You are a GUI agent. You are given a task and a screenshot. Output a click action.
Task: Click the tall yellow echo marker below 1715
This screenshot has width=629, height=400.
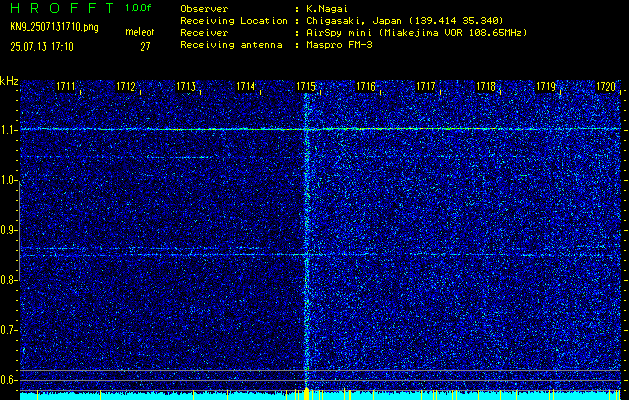tap(307, 394)
